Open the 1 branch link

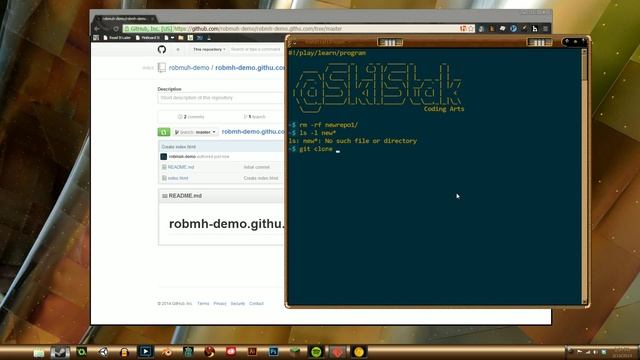[x=255, y=117]
